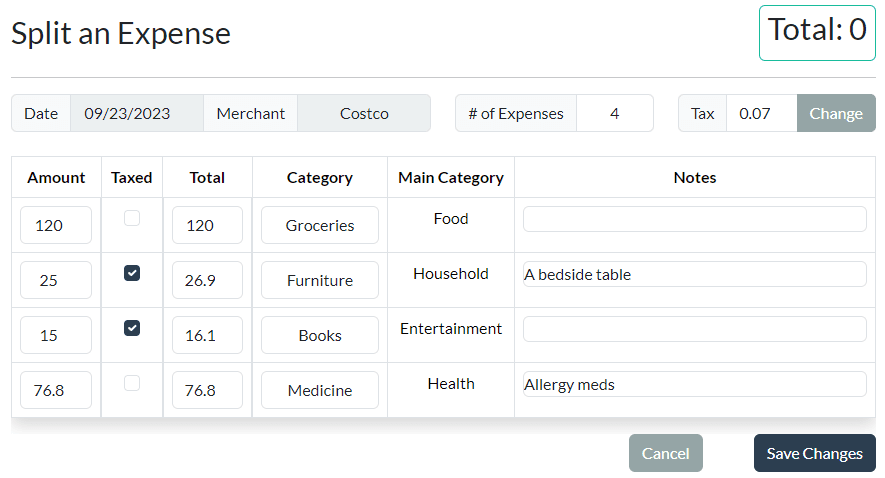Click the empty notes field for Books
Screen dimensions: 885x478
coord(694,329)
